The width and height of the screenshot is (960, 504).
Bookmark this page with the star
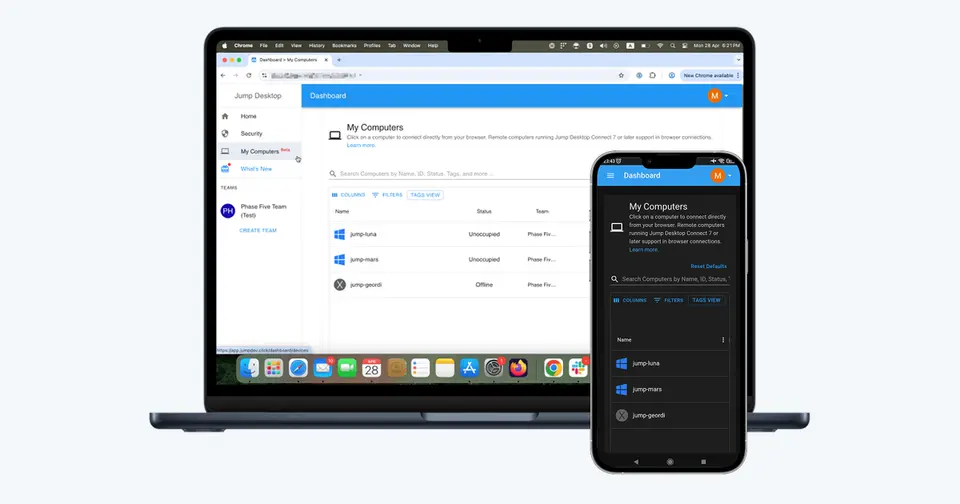[621, 75]
